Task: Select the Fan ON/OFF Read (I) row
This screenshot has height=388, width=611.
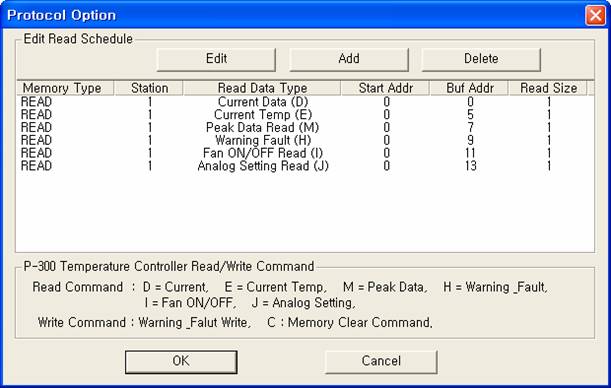Action: pos(305,153)
